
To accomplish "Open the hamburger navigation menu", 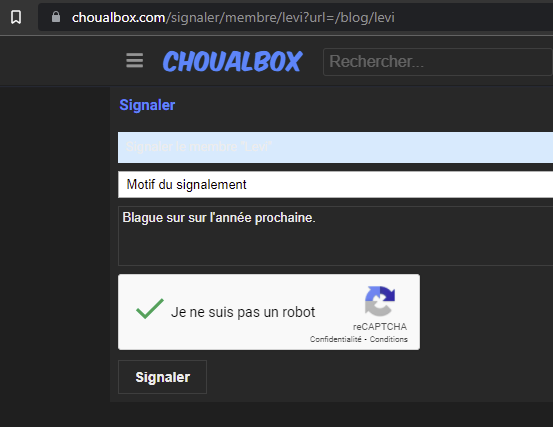I will [x=134, y=61].
